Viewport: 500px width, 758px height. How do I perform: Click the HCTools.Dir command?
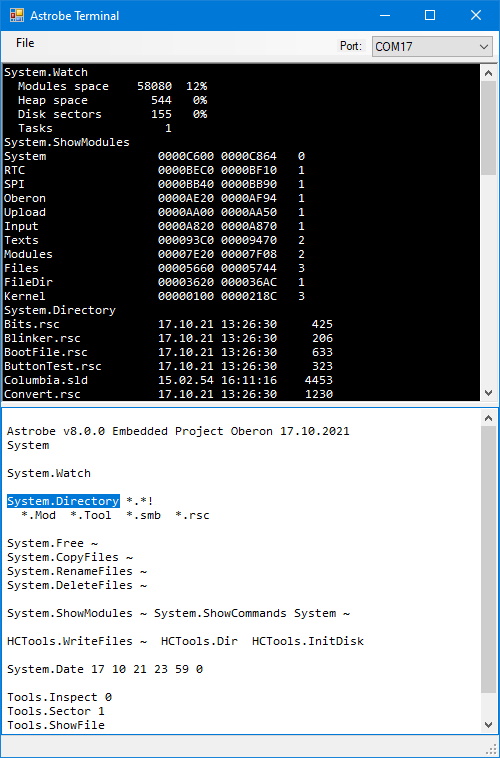point(199,641)
